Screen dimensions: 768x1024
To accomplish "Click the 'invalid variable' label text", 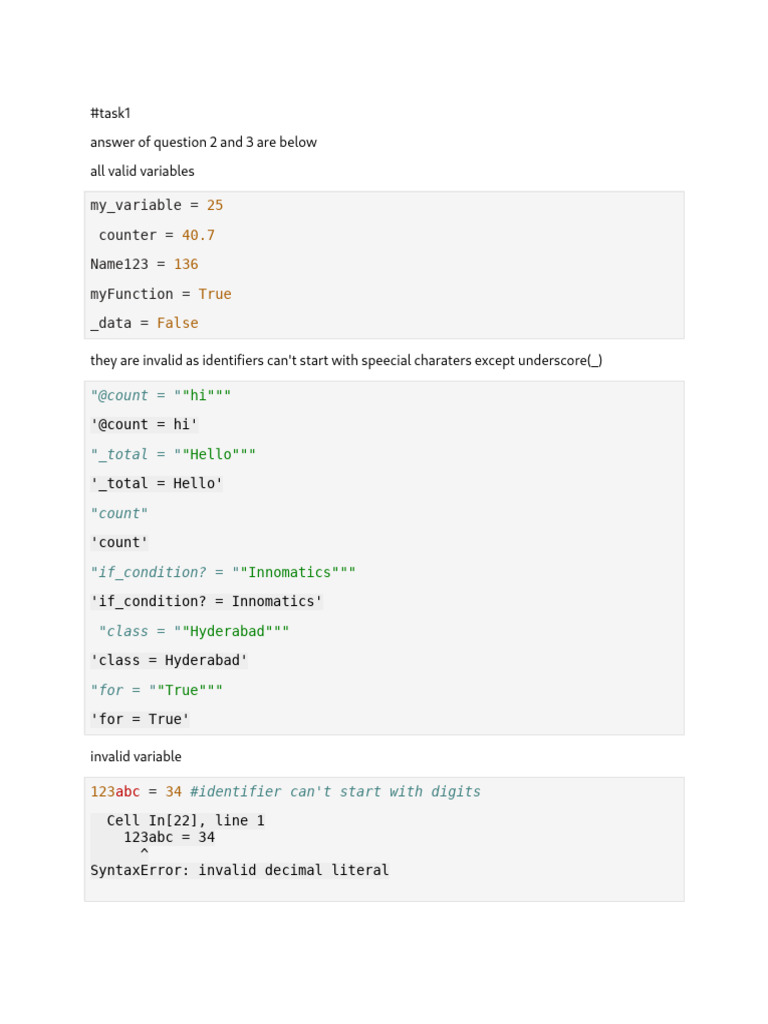I will point(136,756).
